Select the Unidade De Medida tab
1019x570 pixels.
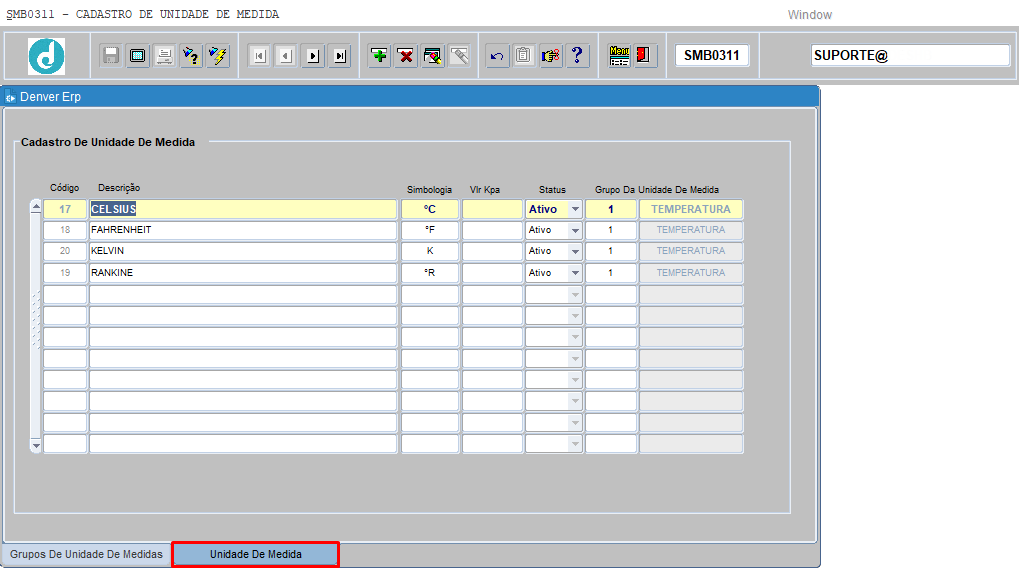coord(255,554)
